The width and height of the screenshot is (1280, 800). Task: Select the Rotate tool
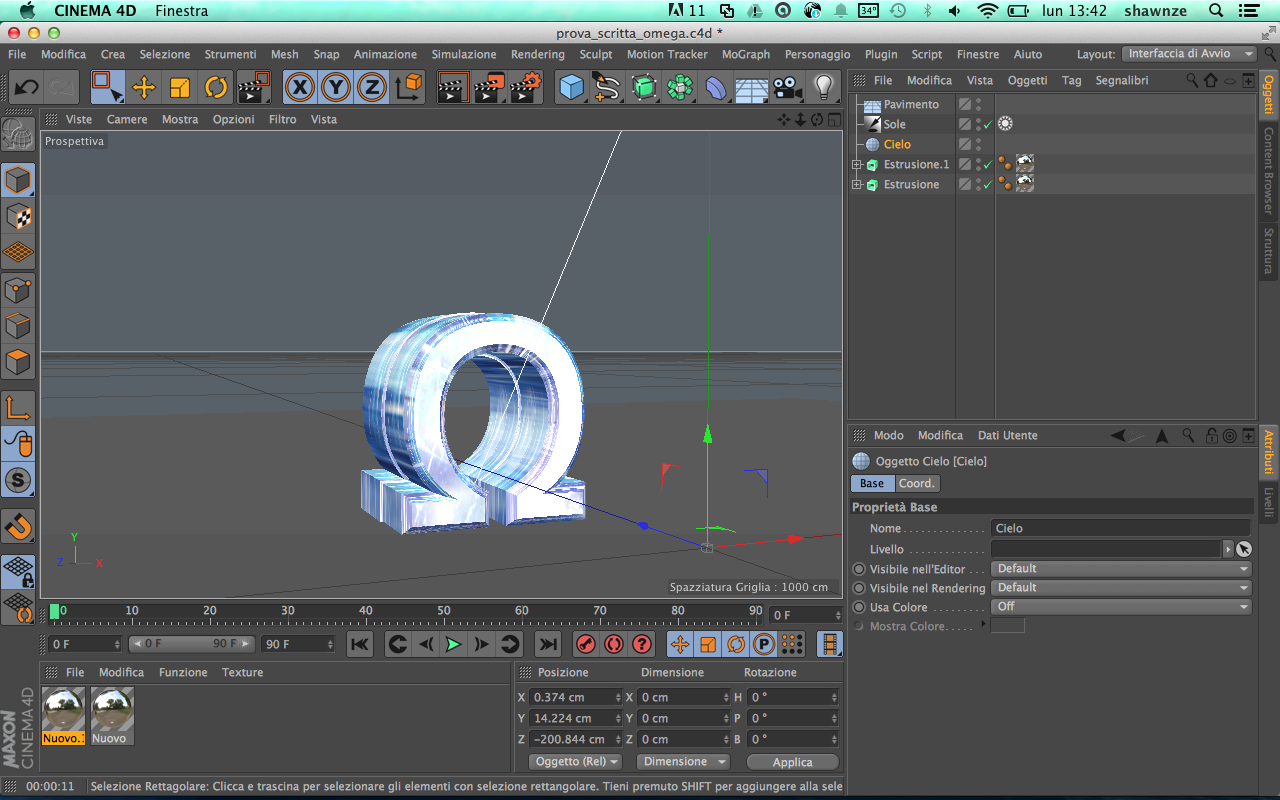[x=216, y=88]
